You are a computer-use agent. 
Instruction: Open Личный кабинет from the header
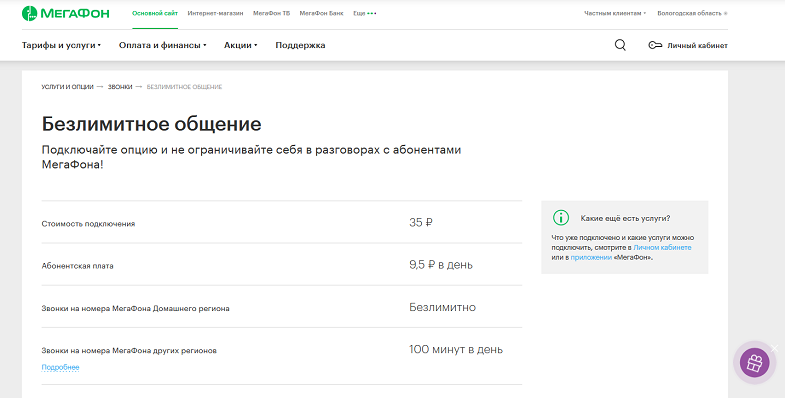[697, 46]
